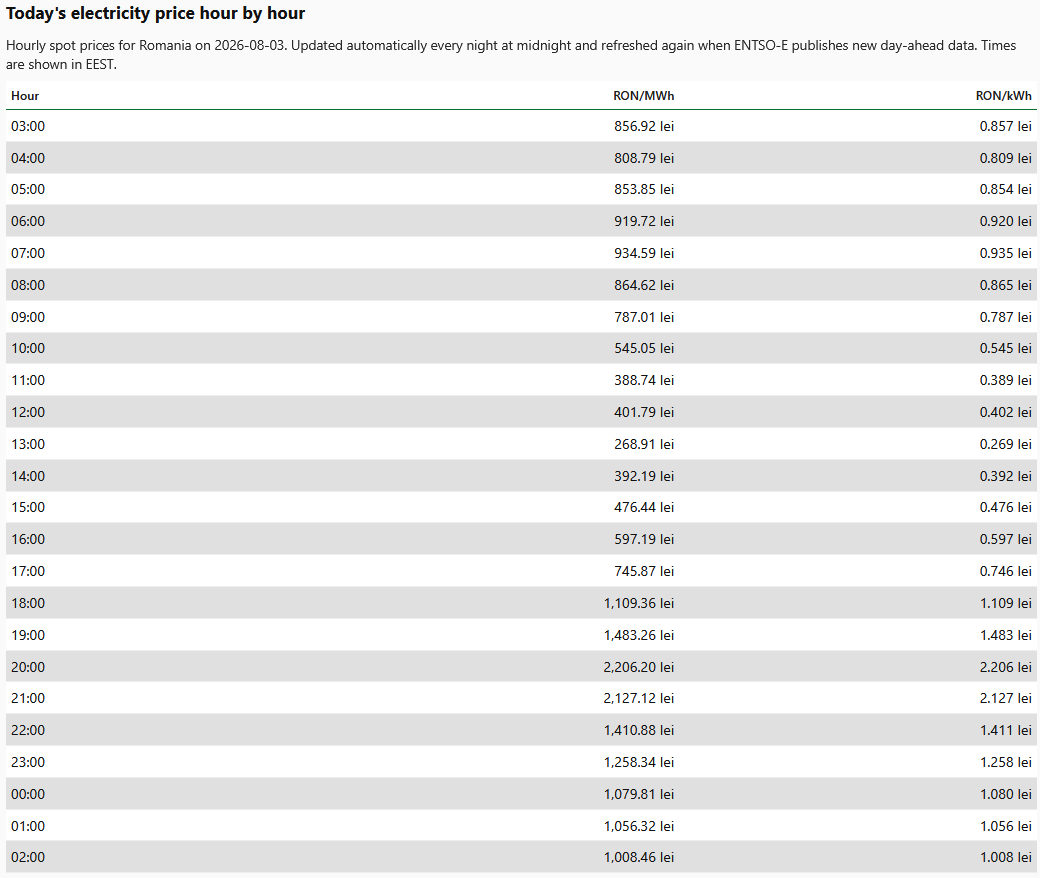Click the 808.79 lei price cell

(643, 158)
